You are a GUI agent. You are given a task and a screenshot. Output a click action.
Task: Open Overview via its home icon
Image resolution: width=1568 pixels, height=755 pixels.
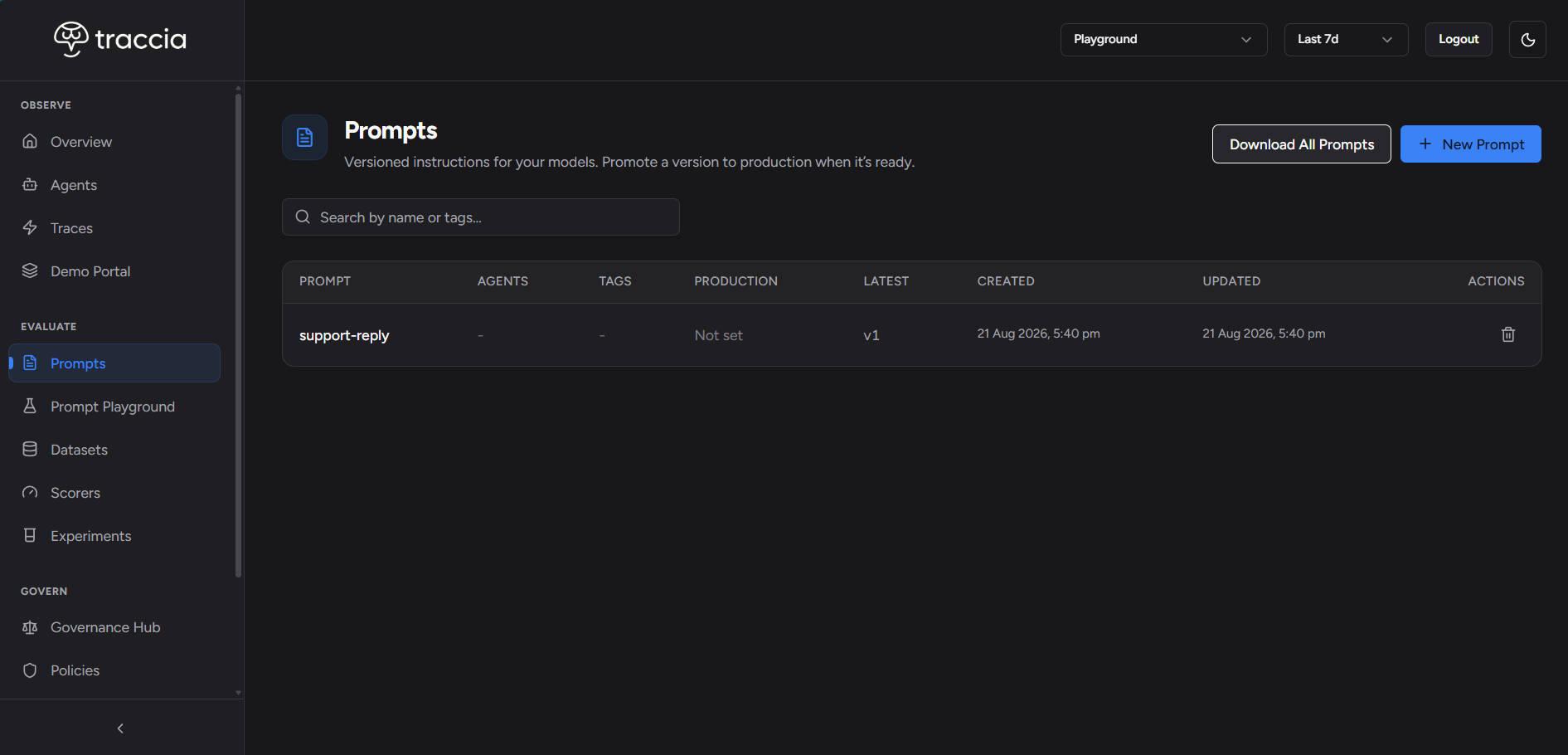(30, 141)
